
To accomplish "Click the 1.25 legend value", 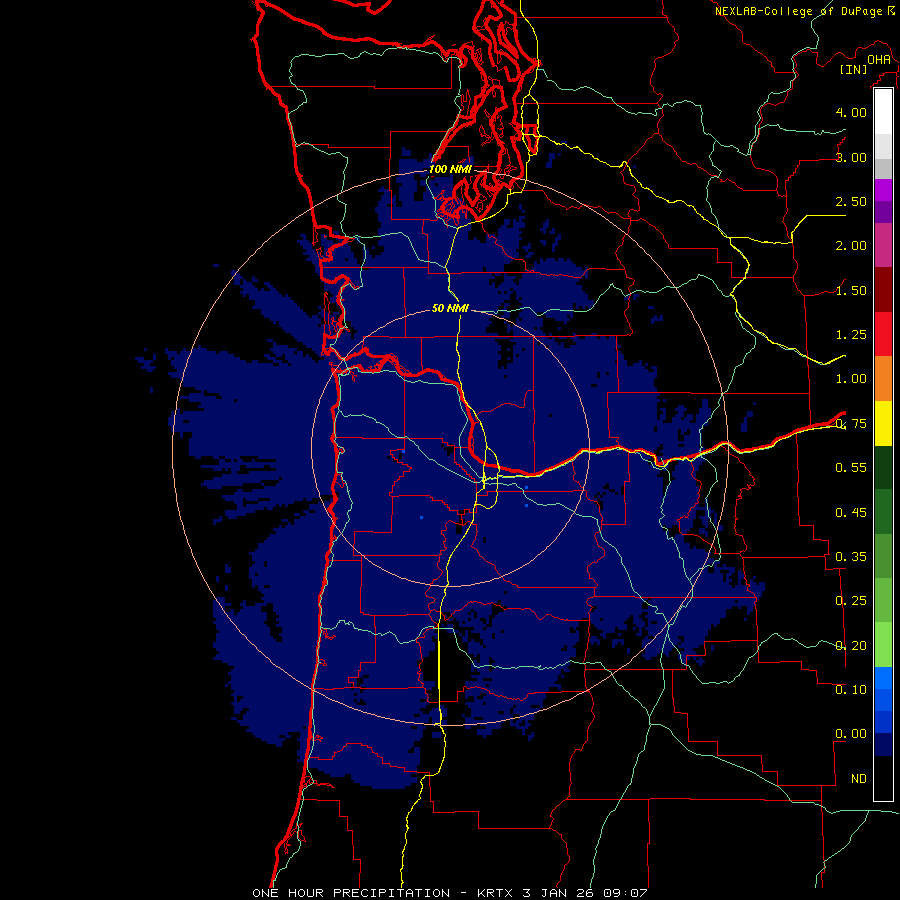I will 851,335.
